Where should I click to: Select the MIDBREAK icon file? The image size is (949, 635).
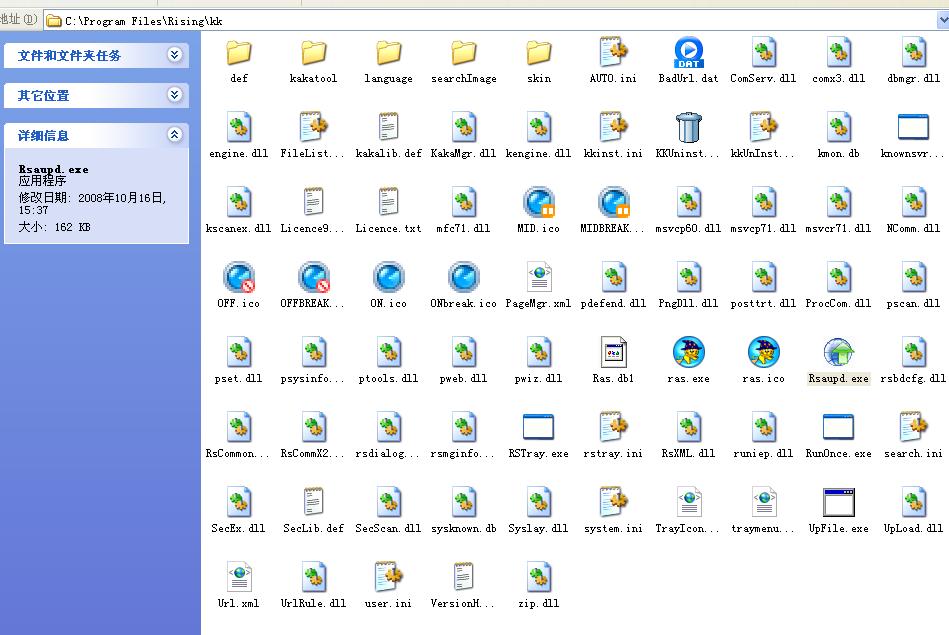(x=614, y=202)
